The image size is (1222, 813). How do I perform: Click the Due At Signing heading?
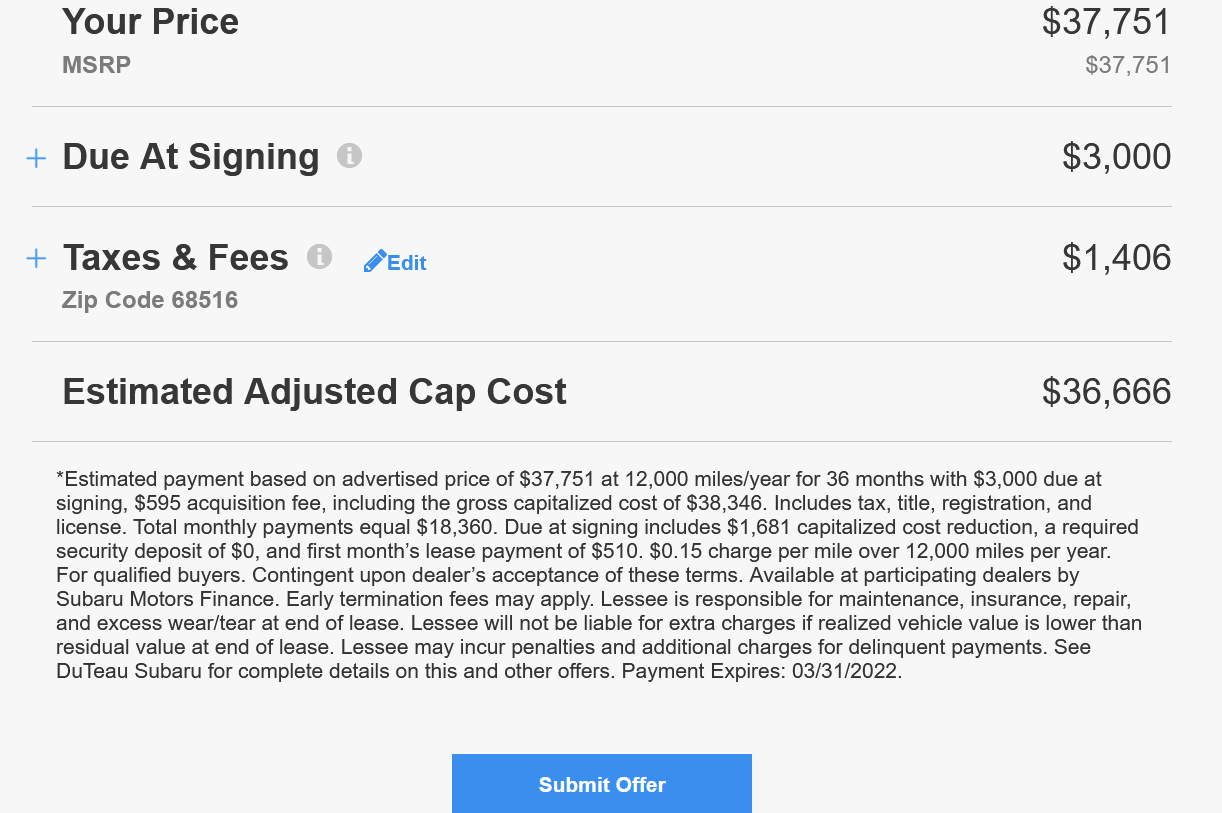click(191, 157)
